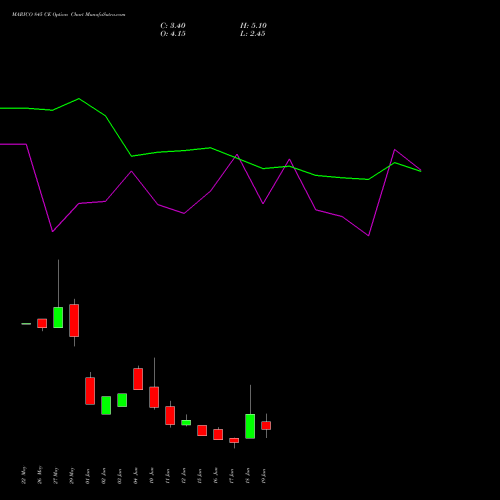Viewport: 500px width, 500px height.
Task: Click the 01 Jun date label
Action: (88, 476)
